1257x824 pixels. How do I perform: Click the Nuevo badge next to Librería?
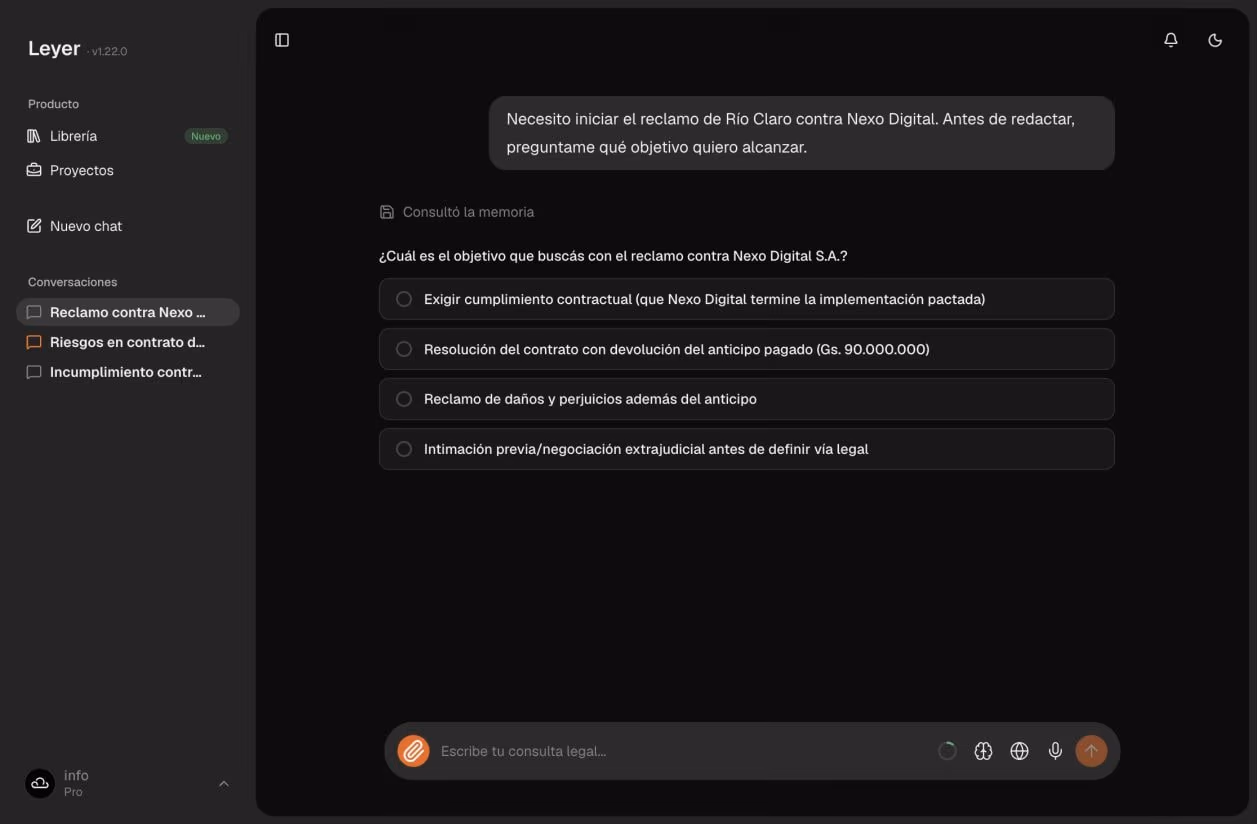tap(206, 136)
